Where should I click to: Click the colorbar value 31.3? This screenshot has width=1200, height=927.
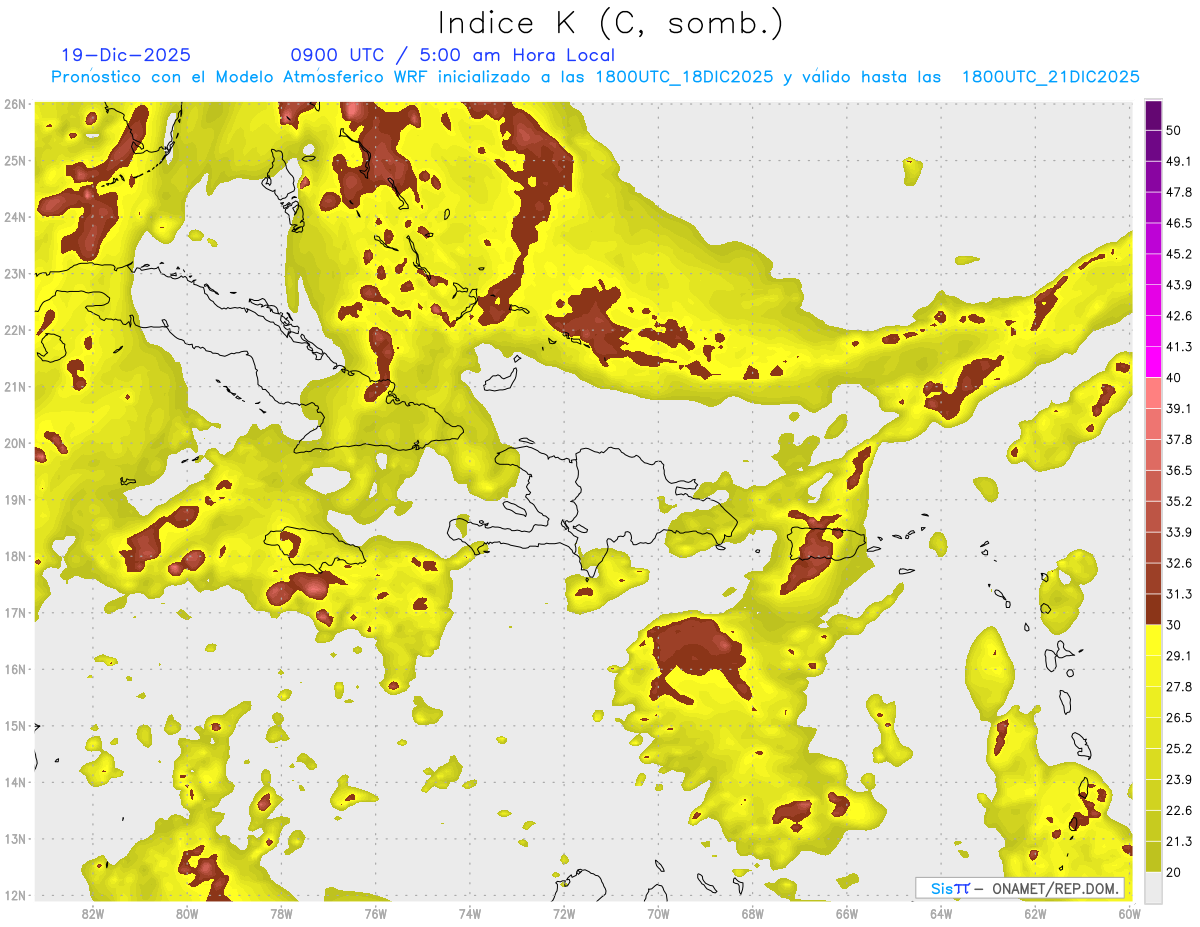pyautogui.click(x=1178, y=594)
